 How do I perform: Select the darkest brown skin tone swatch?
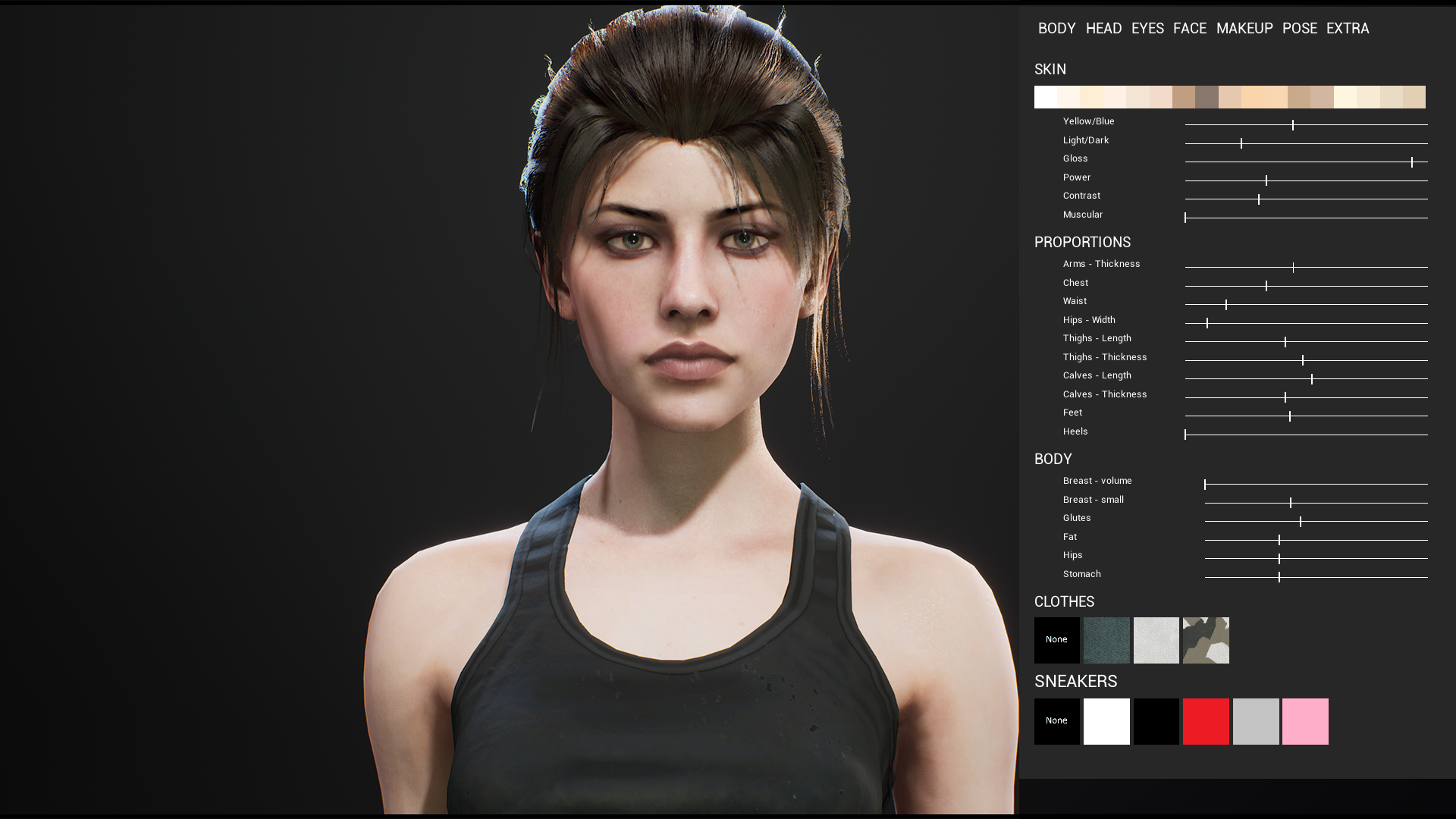(x=1206, y=97)
